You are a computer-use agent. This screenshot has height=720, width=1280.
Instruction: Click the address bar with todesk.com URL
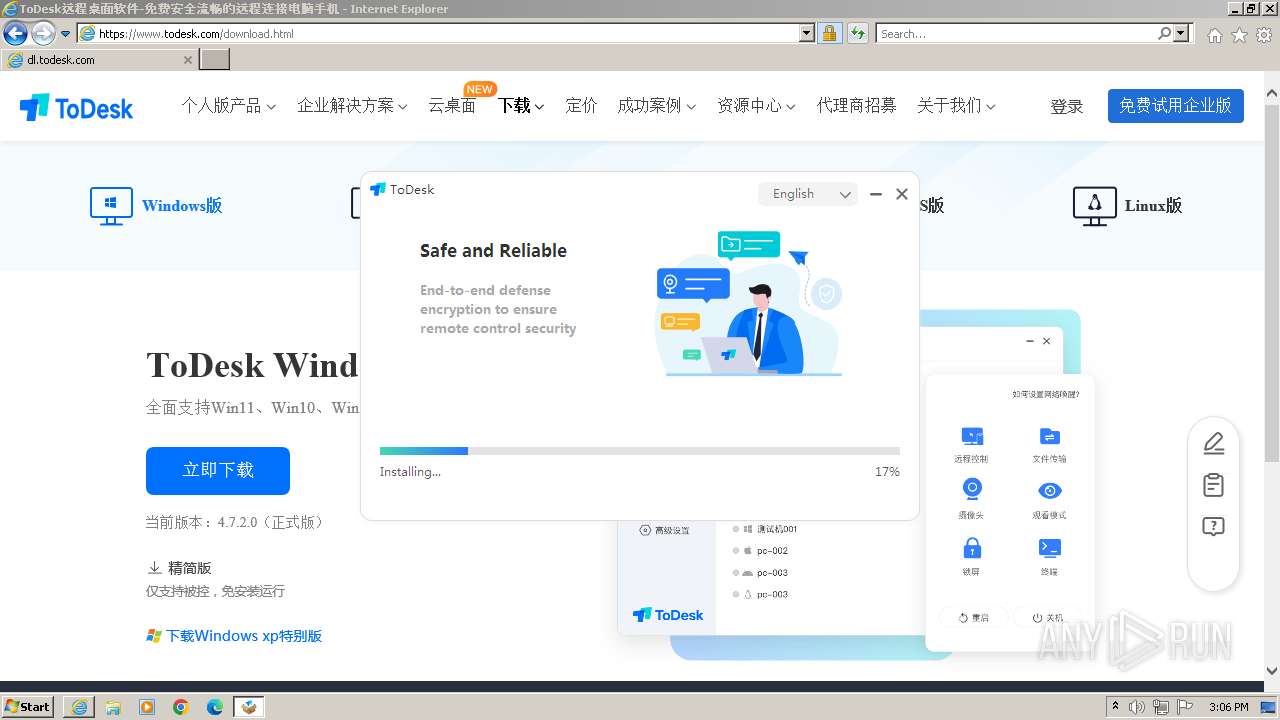pos(447,33)
